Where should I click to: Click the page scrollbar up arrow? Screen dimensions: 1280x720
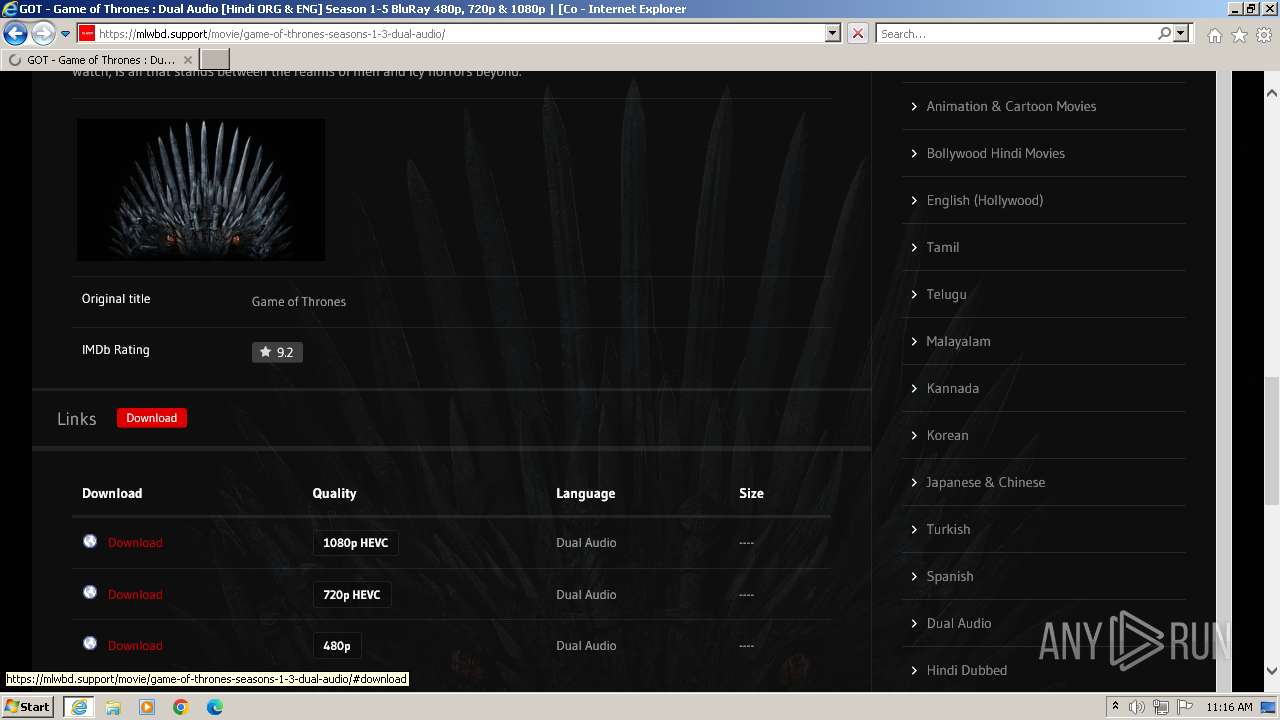pyautogui.click(x=1271, y=92)
